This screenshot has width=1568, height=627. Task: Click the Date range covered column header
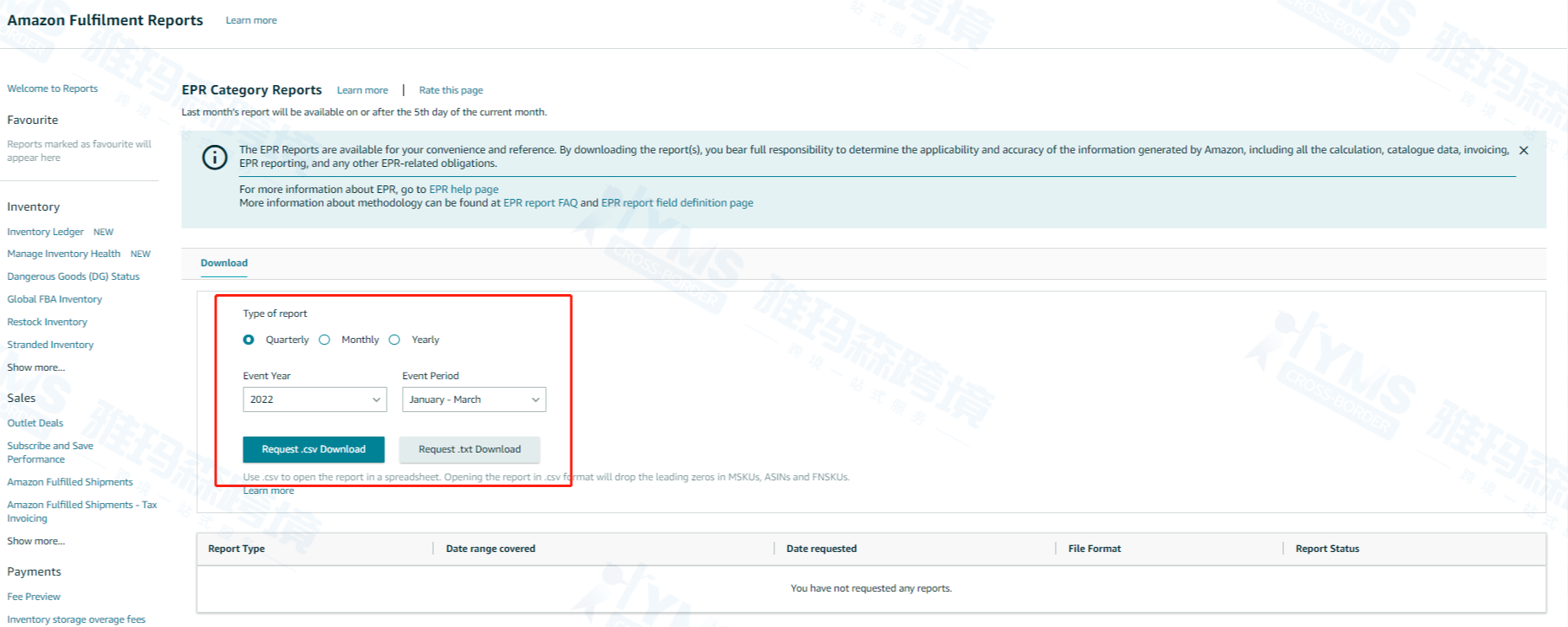coord(490,549)
